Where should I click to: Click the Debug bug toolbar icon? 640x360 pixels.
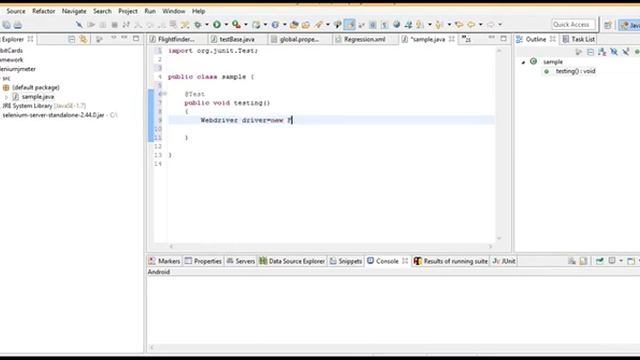(198, 24)
